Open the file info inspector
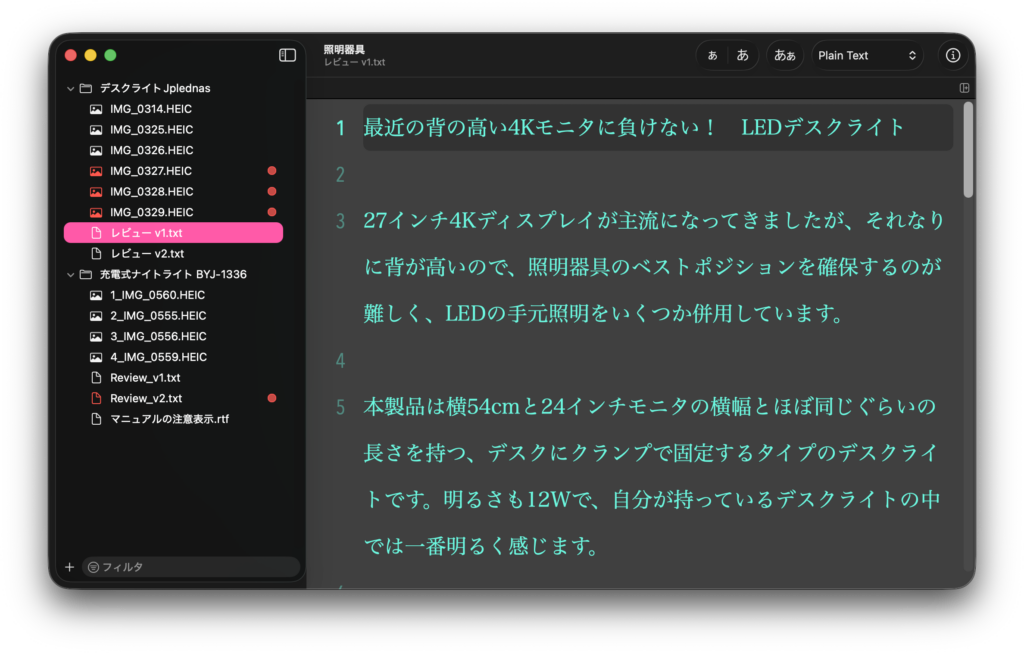This screenshot has height=653, width=1024. pos(953,56)
